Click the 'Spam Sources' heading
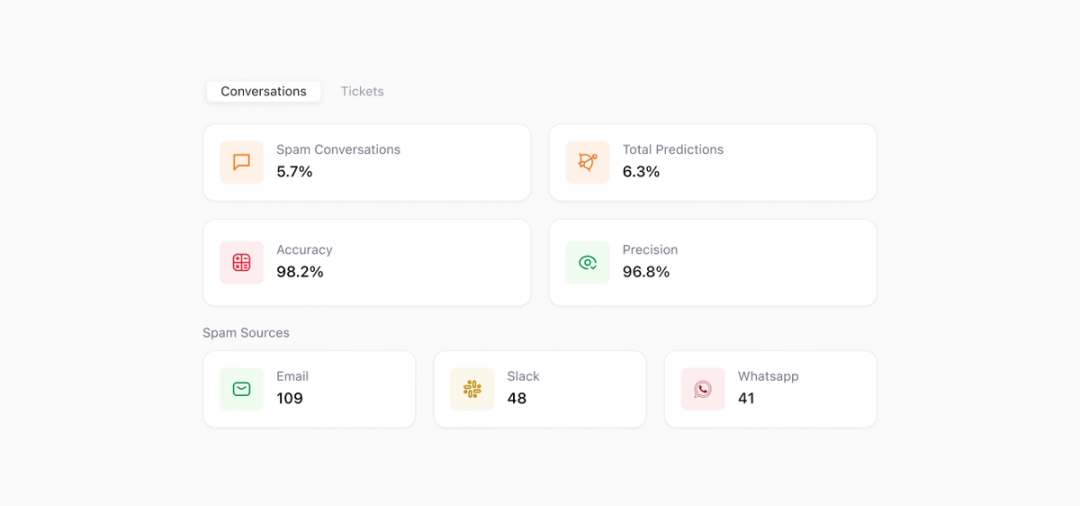The height and width of the screenshot is (506, 1080). (246, 333)
